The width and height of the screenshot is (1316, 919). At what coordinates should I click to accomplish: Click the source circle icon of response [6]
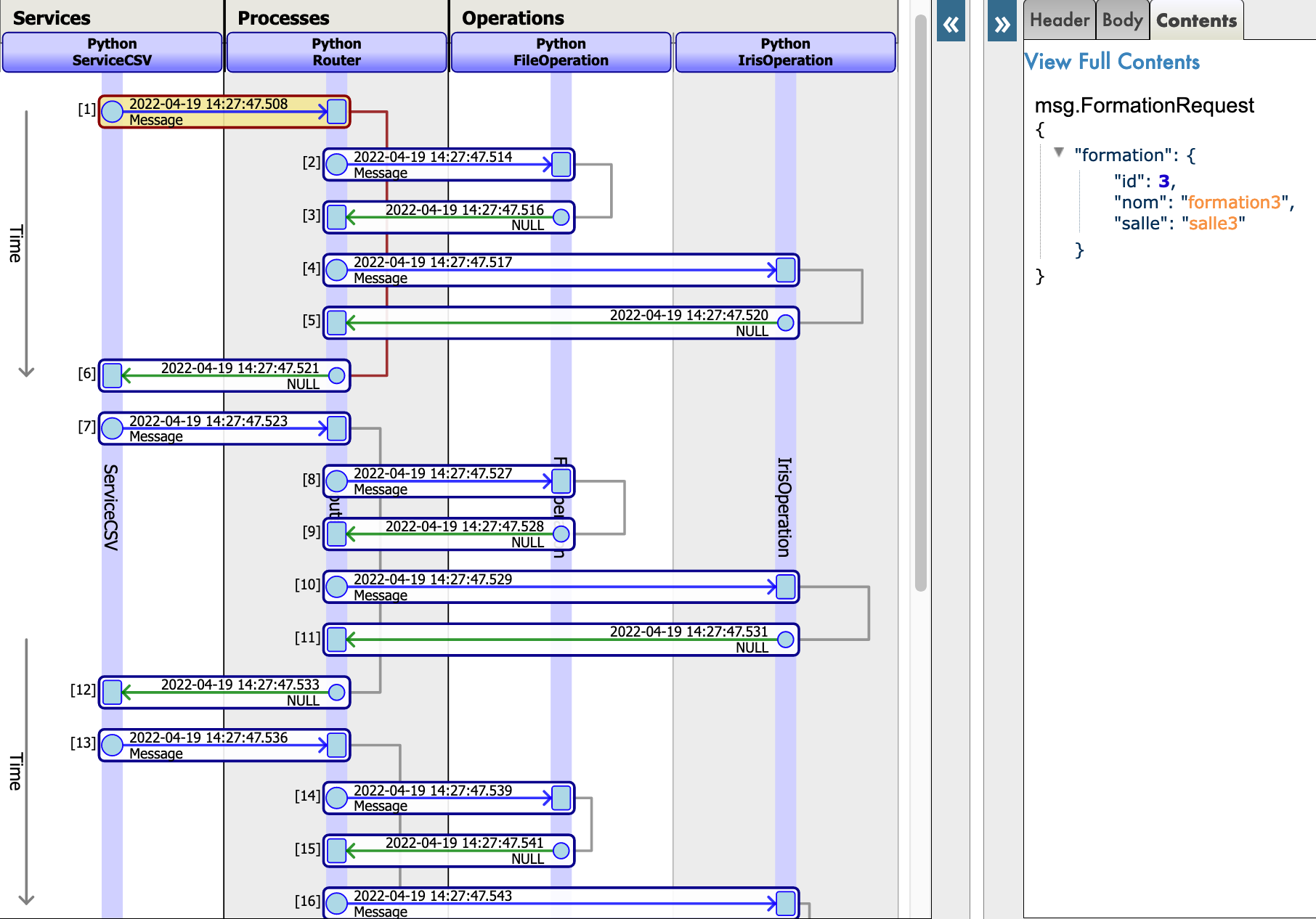337,376
